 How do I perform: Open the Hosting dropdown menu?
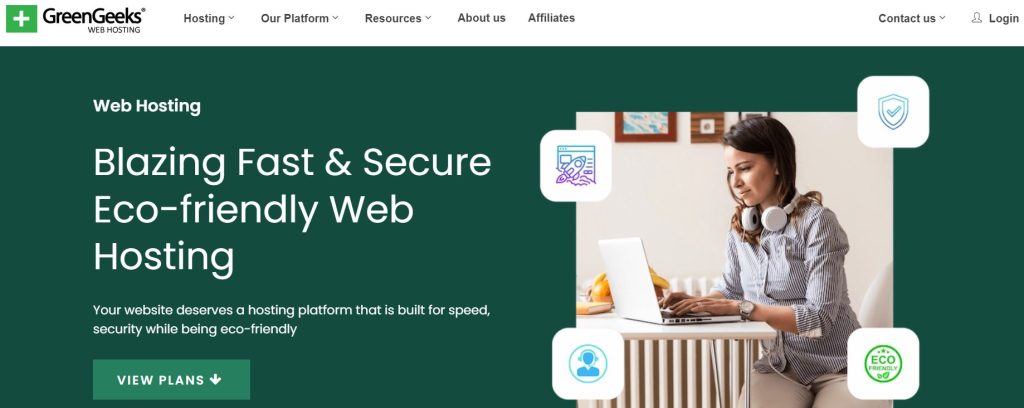[x=209, y=18]
